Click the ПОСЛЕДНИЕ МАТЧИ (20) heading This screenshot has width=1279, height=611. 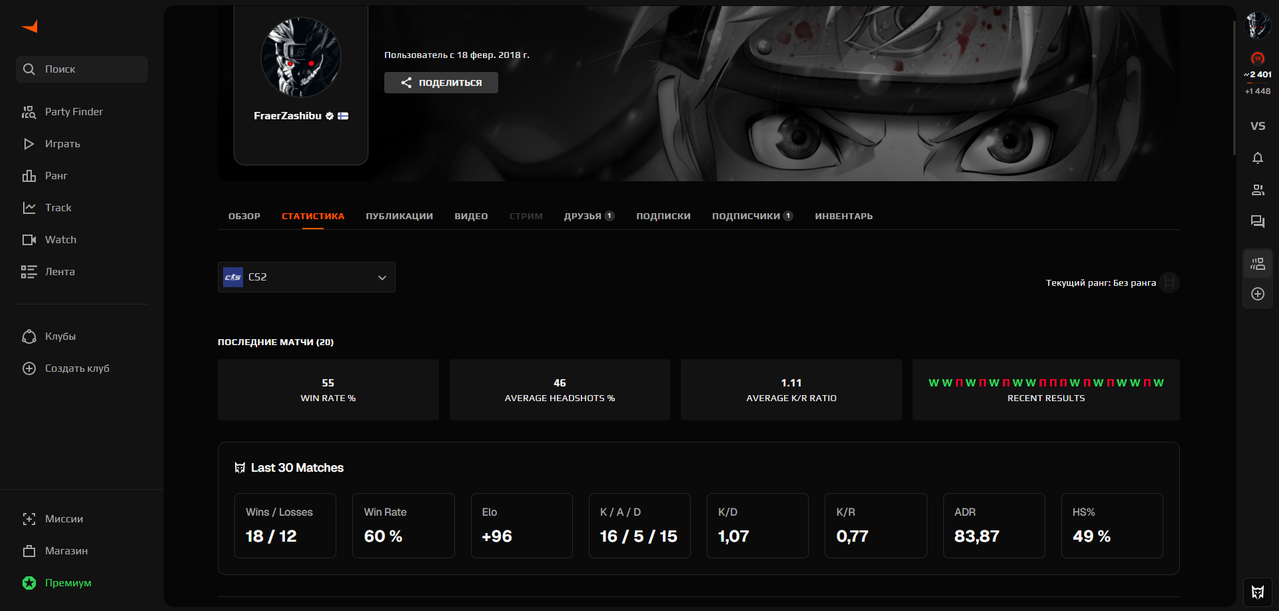[x=276, y=342]
